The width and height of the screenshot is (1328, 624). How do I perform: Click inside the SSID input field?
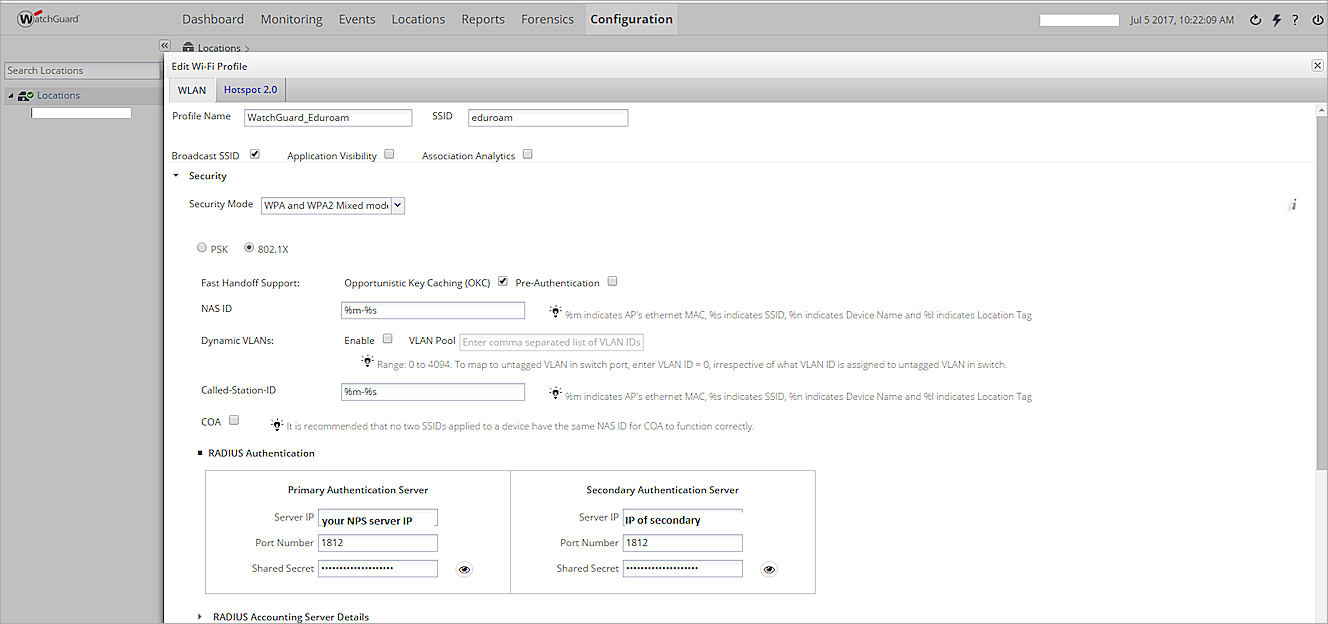[x=547, y=117]
